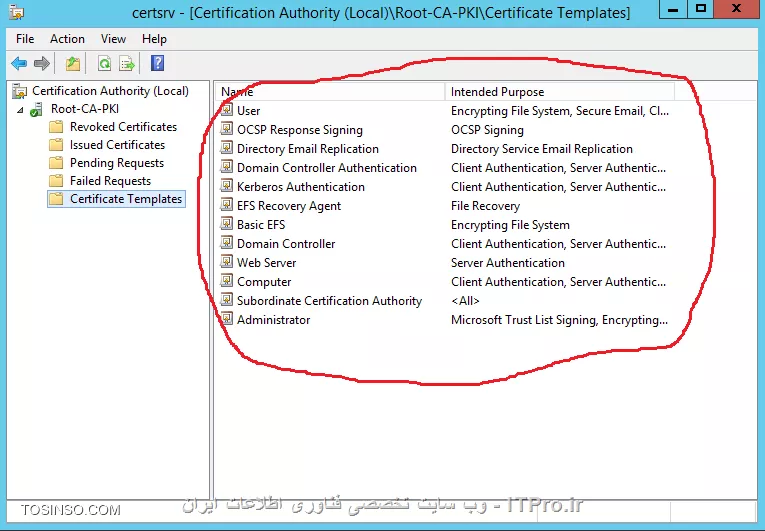Sort by the Intended Purpose column header
This screenshot has width=765, height=531.
coord(560,92)
